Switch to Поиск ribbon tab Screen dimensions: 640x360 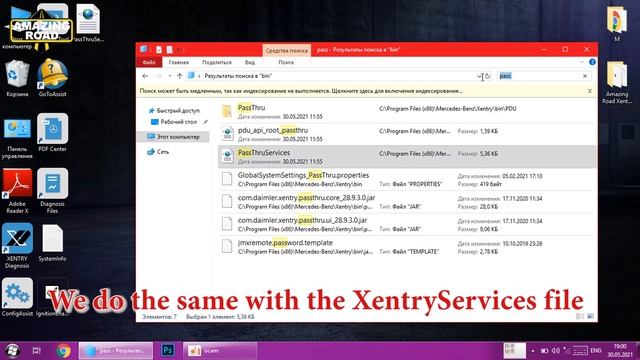click(286, 62)
